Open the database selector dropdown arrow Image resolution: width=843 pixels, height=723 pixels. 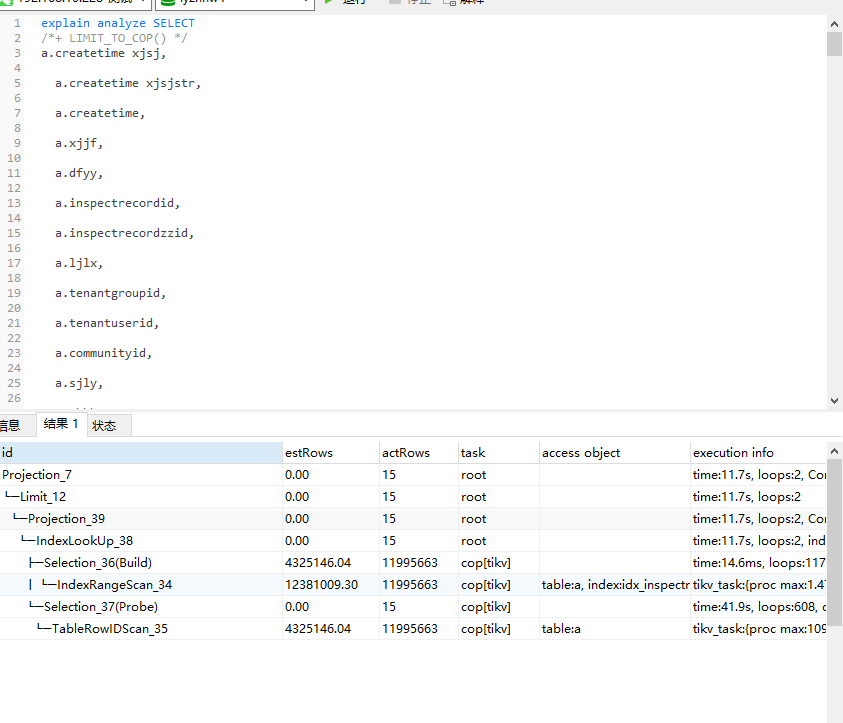pyautogui.click(x=305, y=2)
